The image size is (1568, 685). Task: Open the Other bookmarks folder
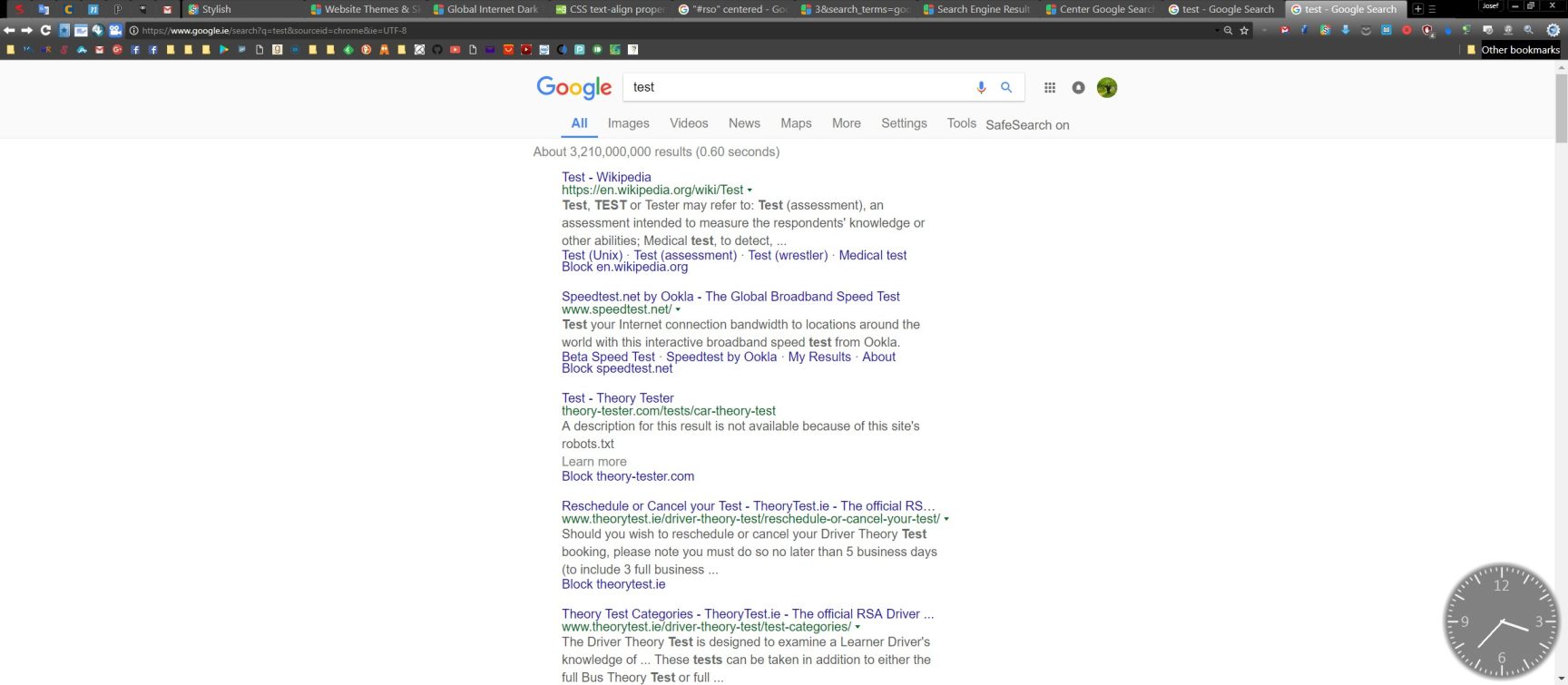[x=1514, y=50]
